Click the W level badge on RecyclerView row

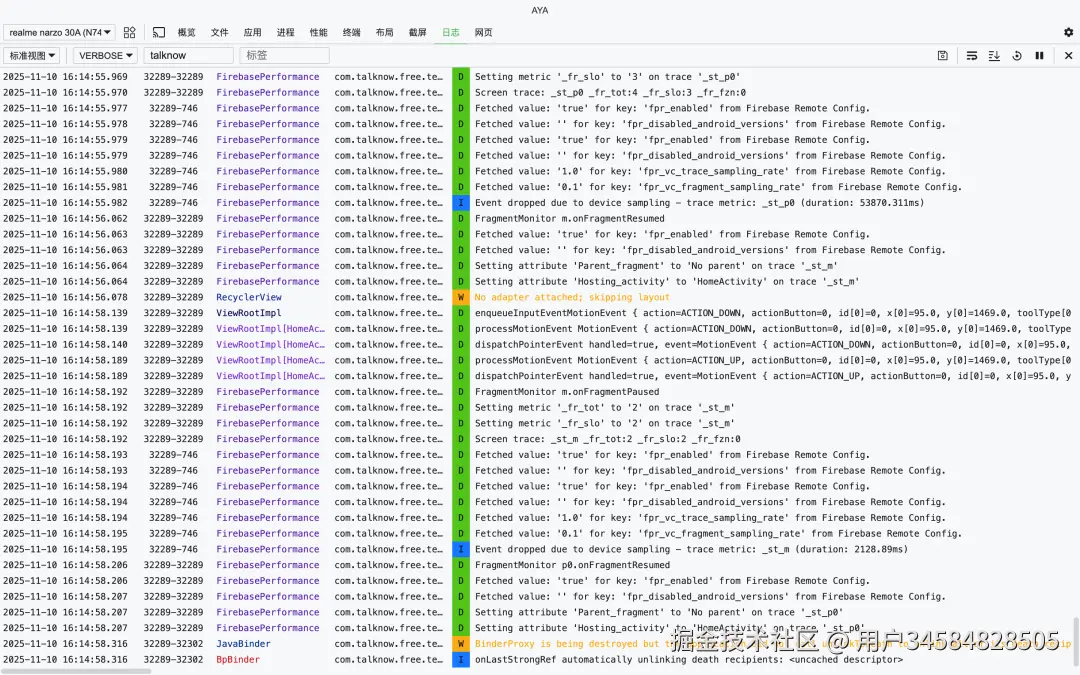coord(461,298)
